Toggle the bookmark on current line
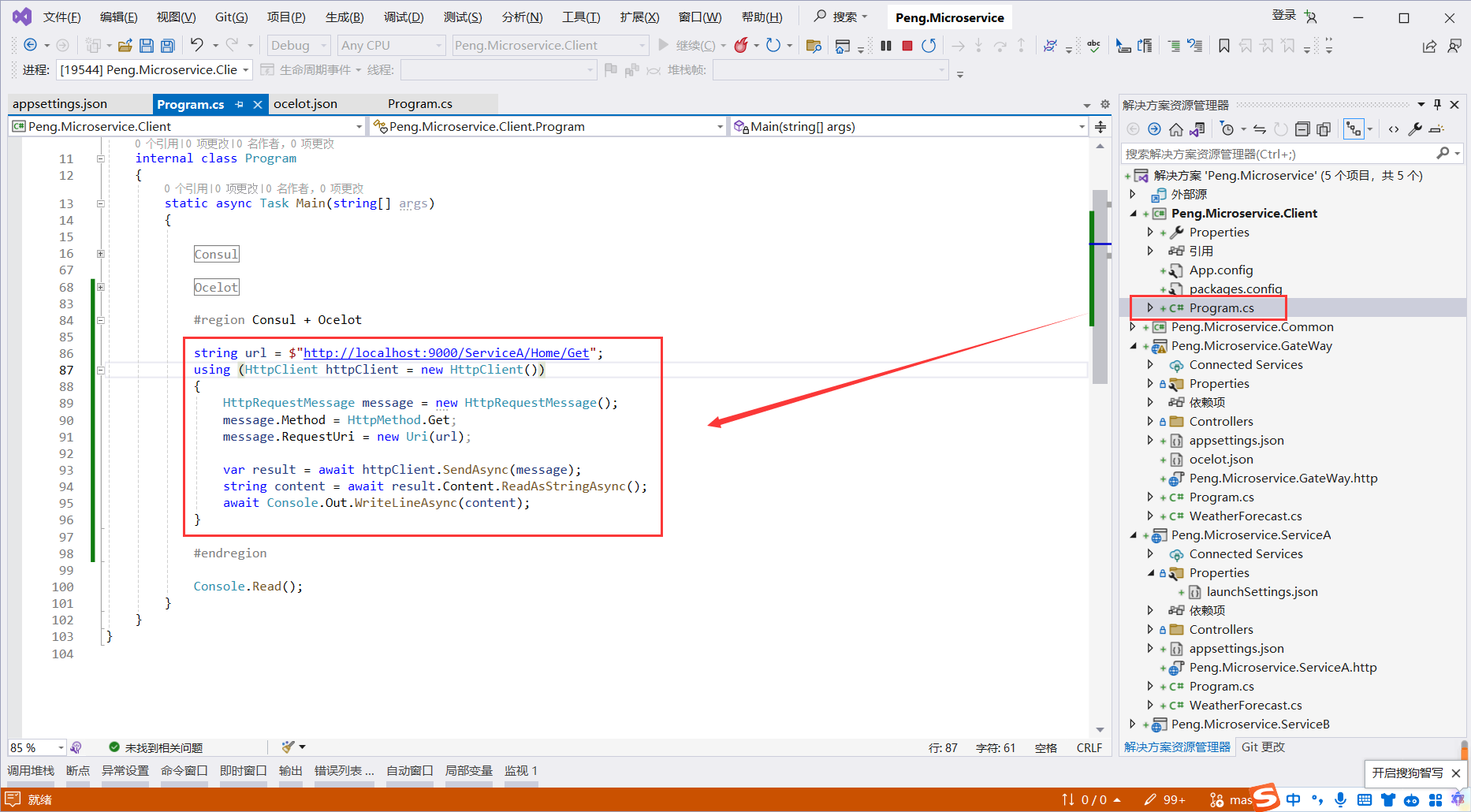 click(1223, 46)
